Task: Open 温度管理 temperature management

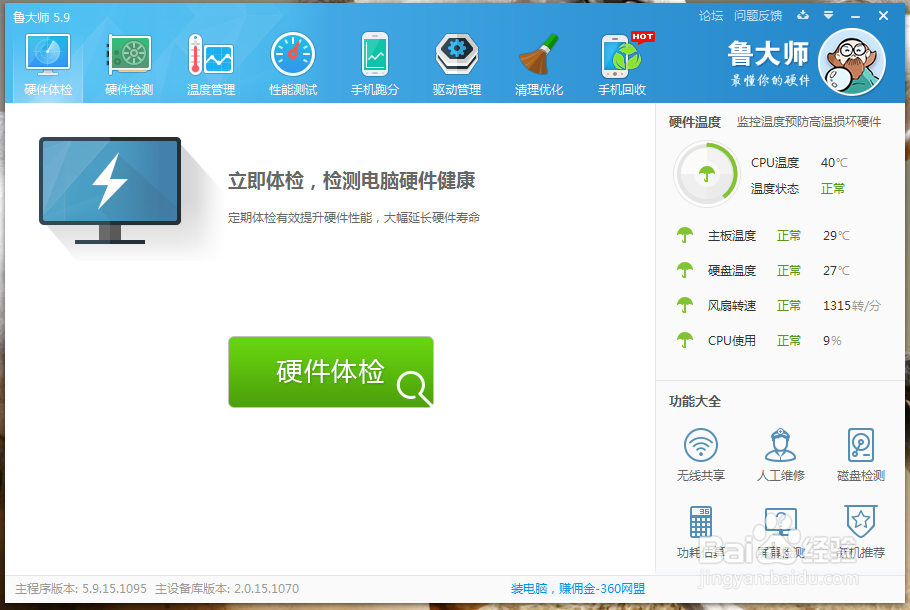Action: (211, 64)
